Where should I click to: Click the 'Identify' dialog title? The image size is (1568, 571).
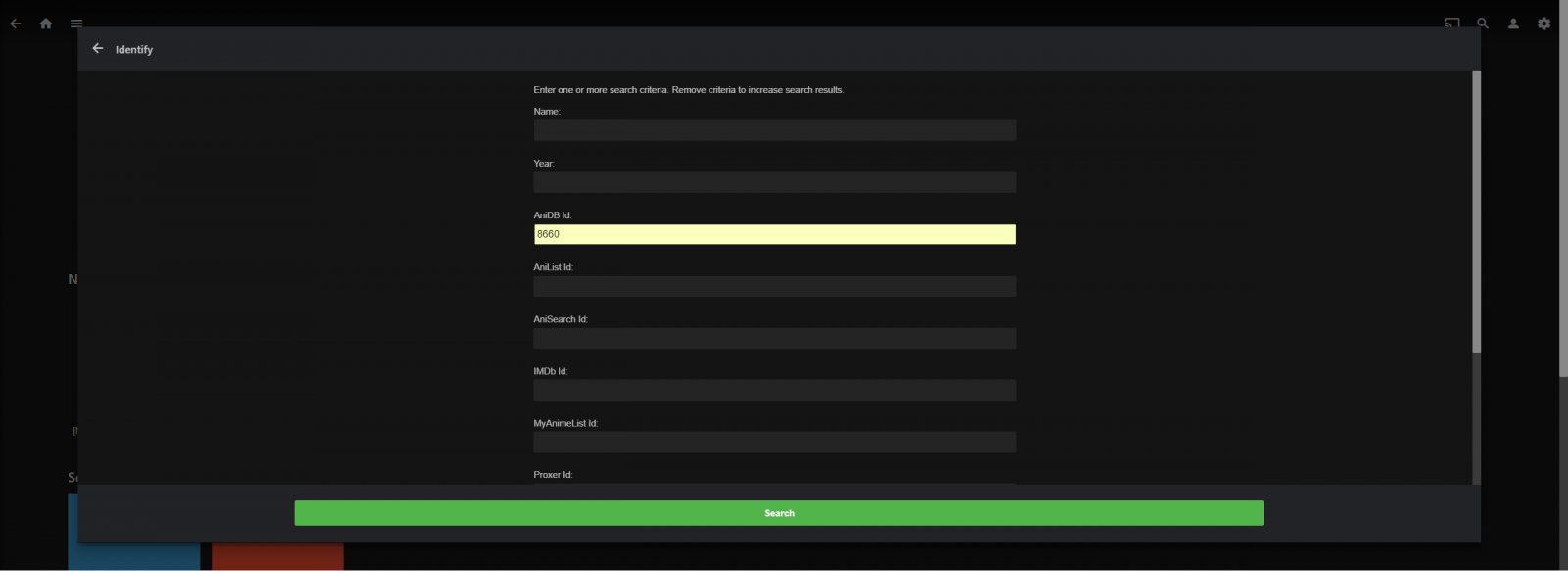point(134,49)
